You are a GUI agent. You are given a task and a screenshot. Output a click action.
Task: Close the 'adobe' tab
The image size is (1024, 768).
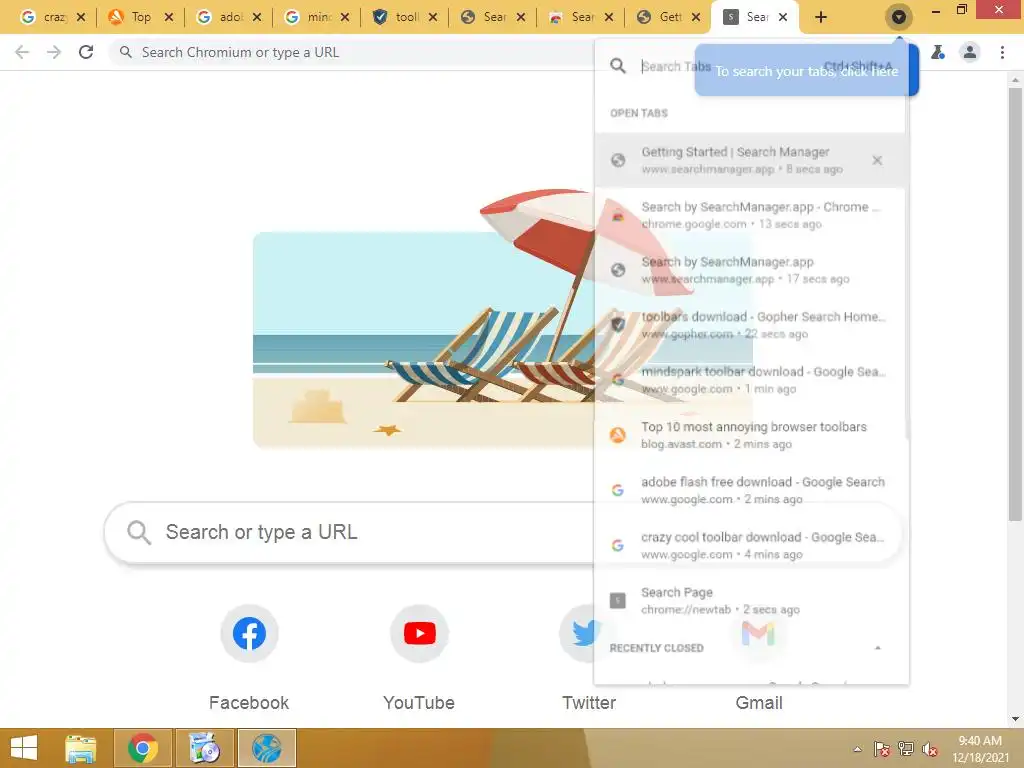[257, 17]
